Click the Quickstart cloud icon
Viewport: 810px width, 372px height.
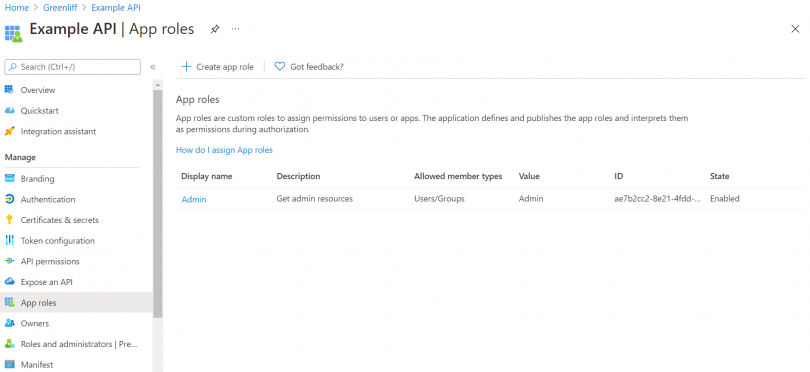tap(9, 111)
